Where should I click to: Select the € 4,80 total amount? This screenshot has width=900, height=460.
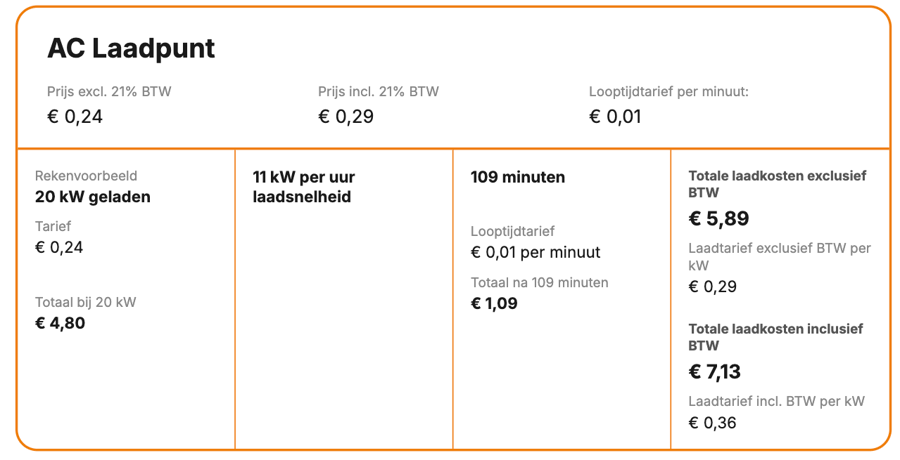60,323
